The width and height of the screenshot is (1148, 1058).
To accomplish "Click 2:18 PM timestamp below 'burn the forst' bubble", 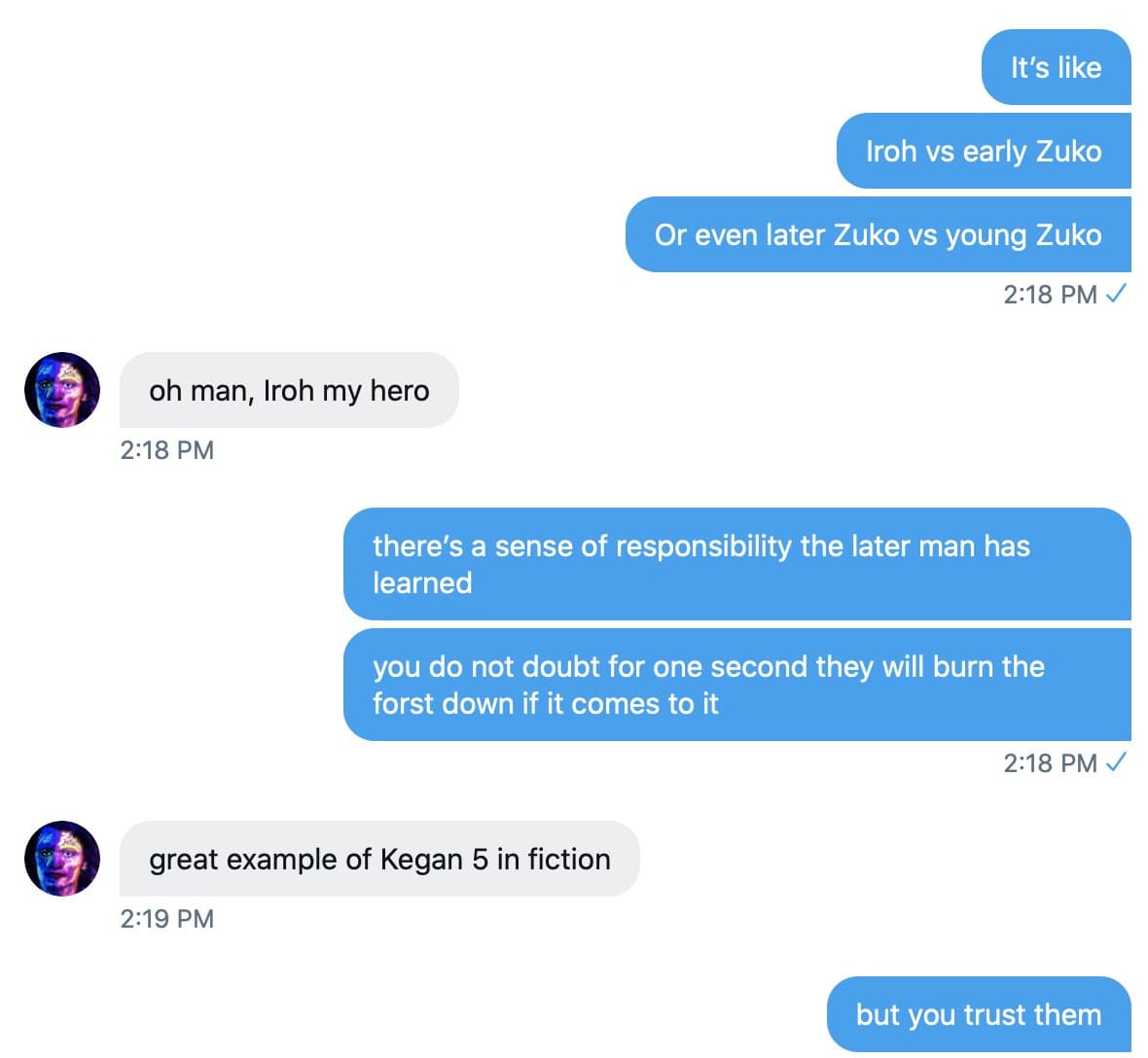I will tap(1050, 763).
